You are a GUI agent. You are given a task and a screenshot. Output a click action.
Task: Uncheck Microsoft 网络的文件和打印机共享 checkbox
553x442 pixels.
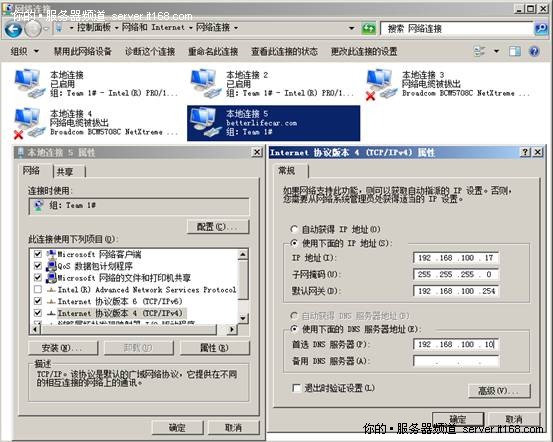(x=38, y=278)
